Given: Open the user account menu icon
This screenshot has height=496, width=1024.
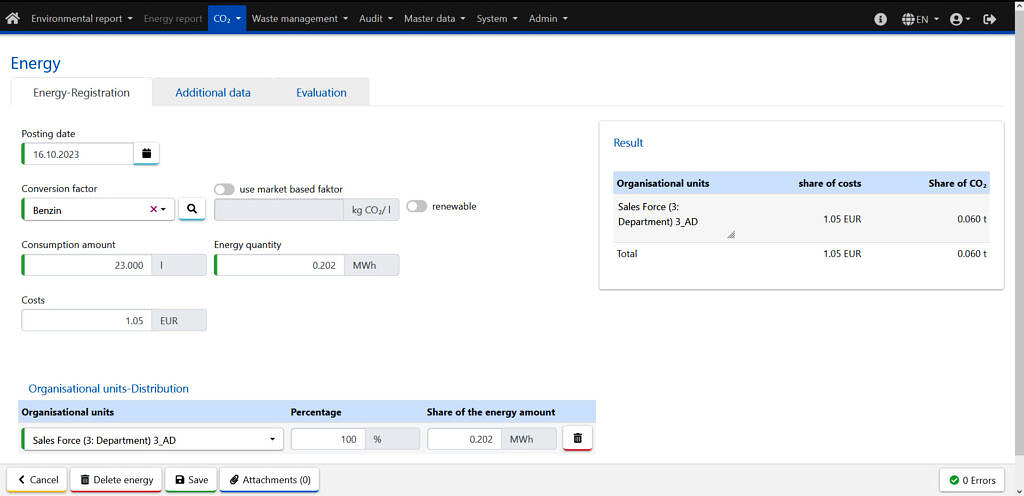Looking at the screenshot, I should pos(959,18).
